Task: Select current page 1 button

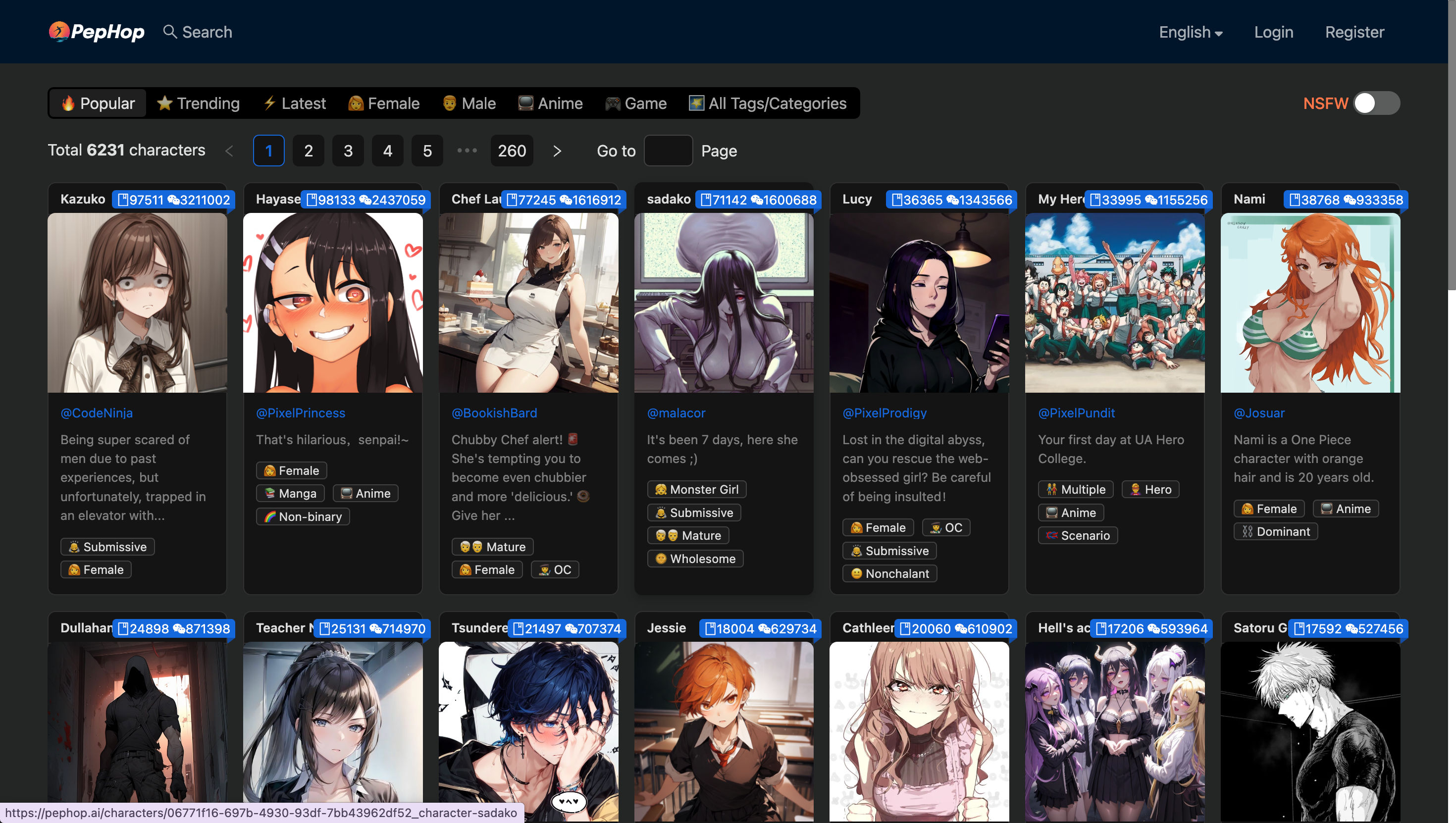Action: [x=268, y=151]
